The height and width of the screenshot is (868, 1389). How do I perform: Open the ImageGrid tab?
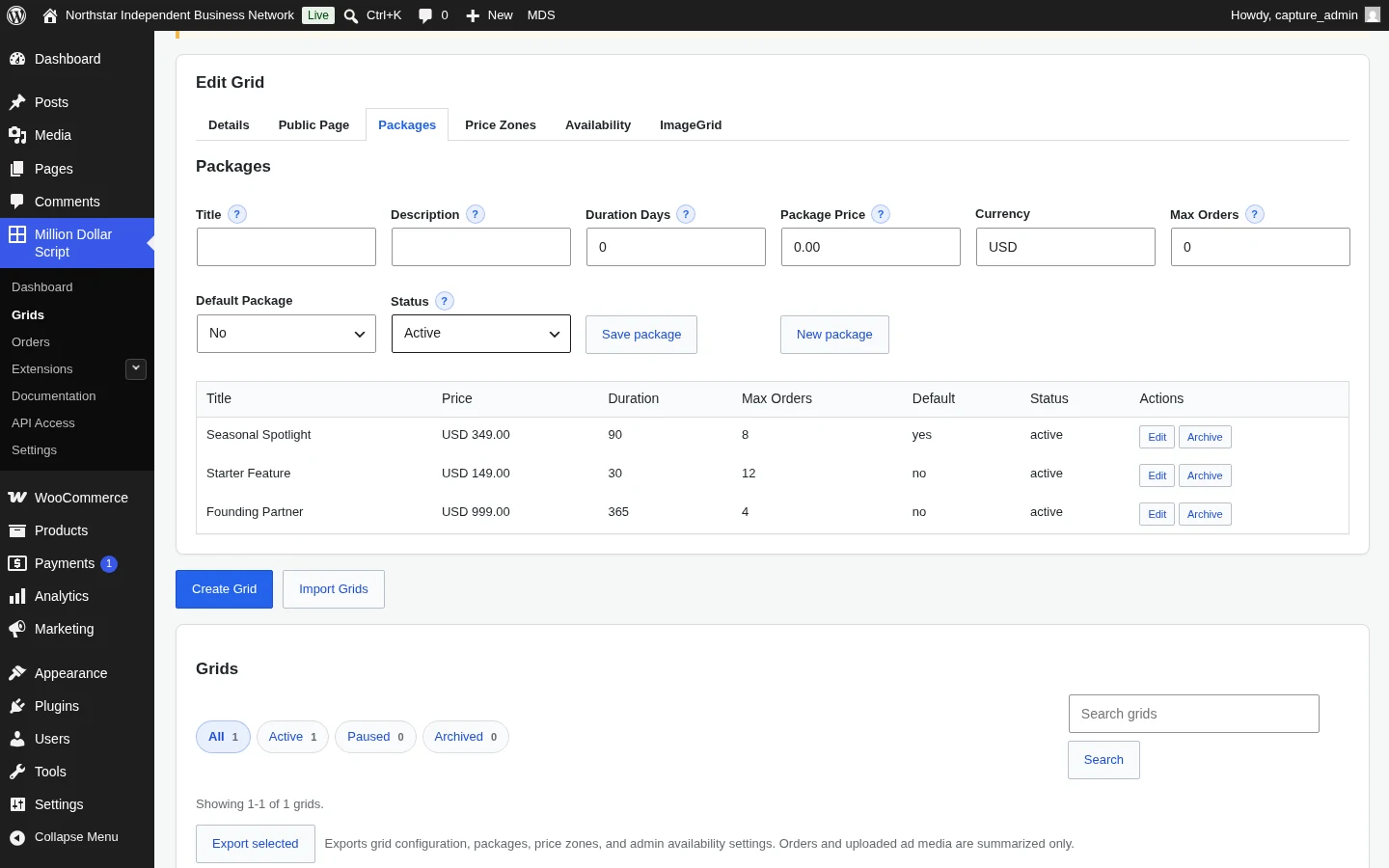click(x=691, y=125)
